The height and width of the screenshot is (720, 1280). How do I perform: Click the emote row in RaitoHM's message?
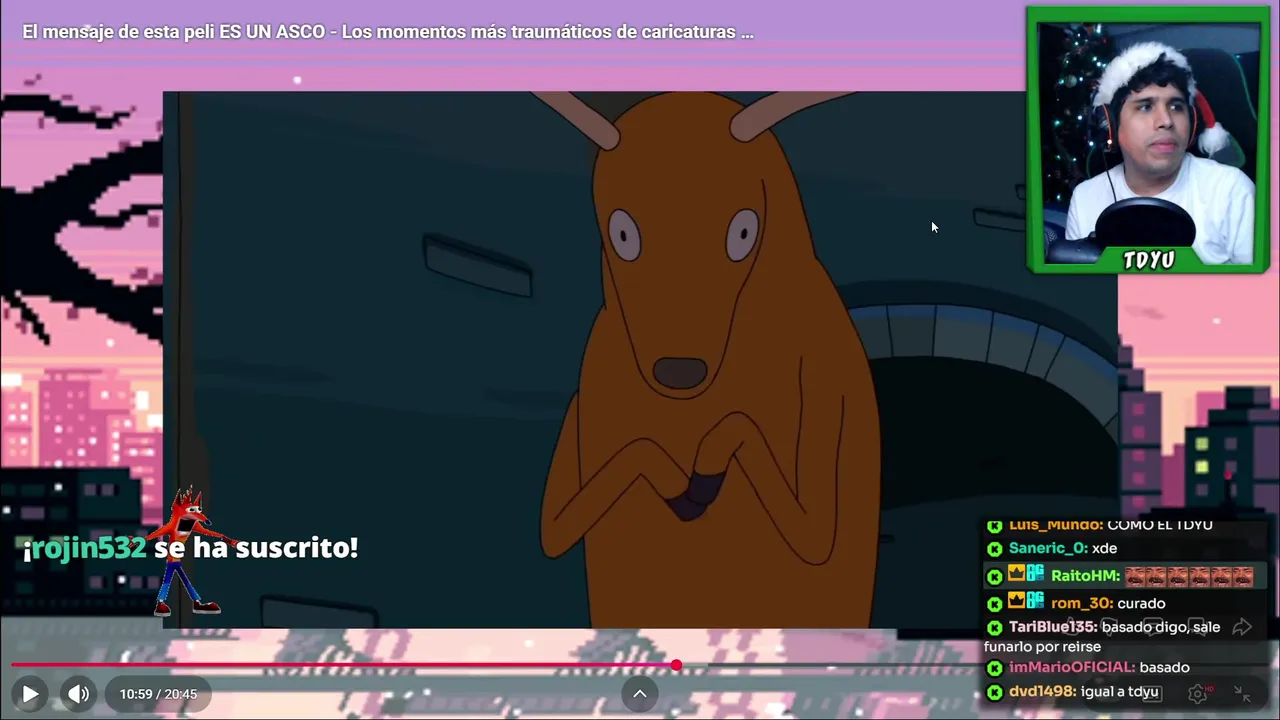pyautogui.click(x=1189, y=576)
